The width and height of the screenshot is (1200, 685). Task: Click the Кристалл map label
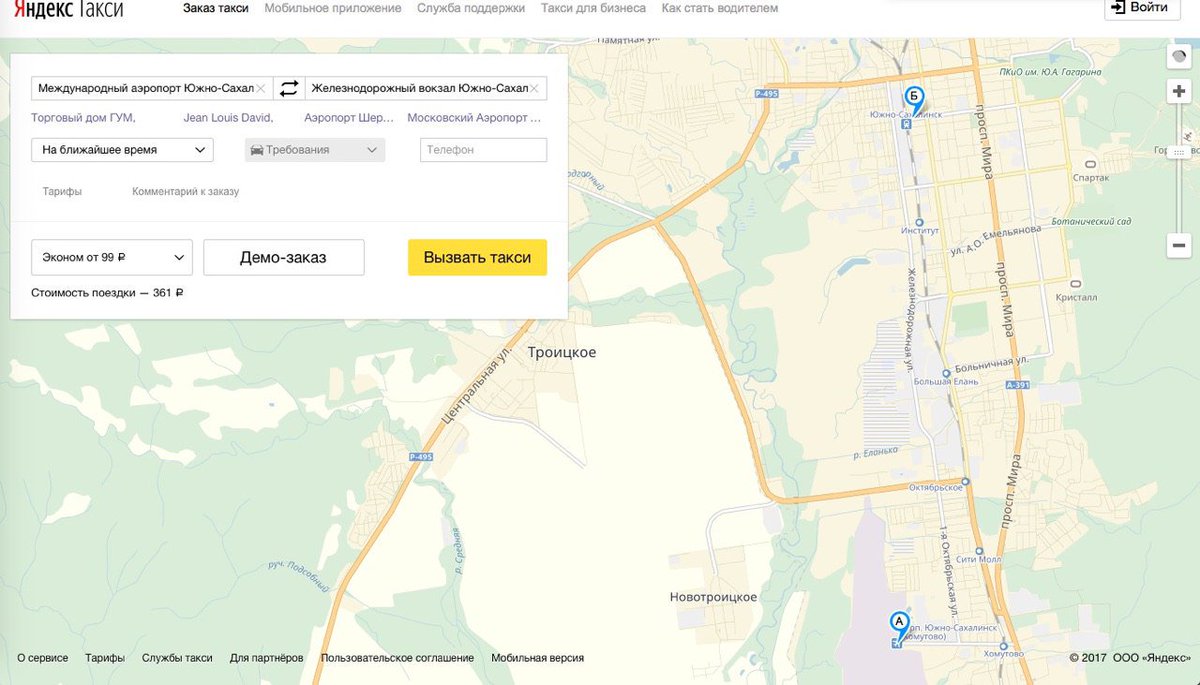click(x=1076, y=297)
